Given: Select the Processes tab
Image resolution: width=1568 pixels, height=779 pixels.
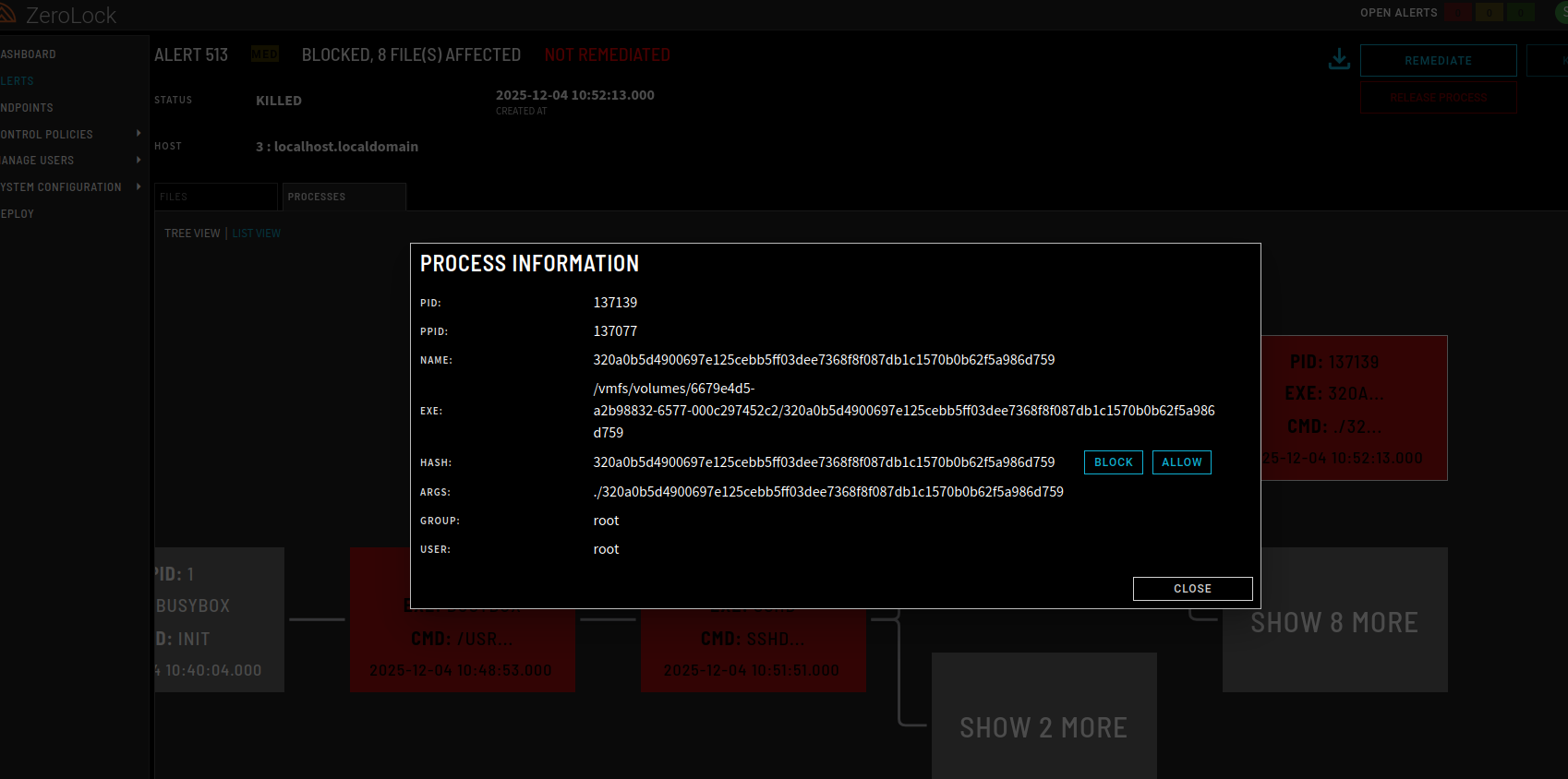Looking at the screenshot, I should point(344,197).
